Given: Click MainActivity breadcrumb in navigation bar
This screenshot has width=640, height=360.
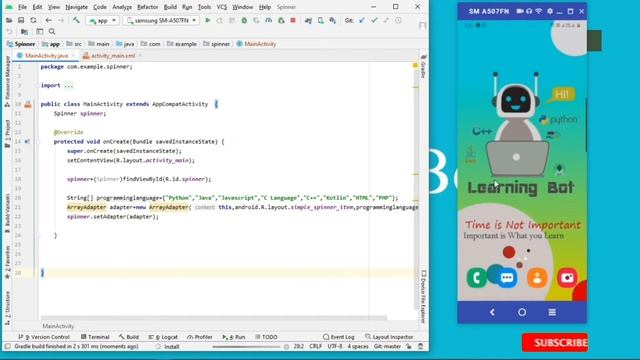Looking at the screenshot, I should coord(256,44).
